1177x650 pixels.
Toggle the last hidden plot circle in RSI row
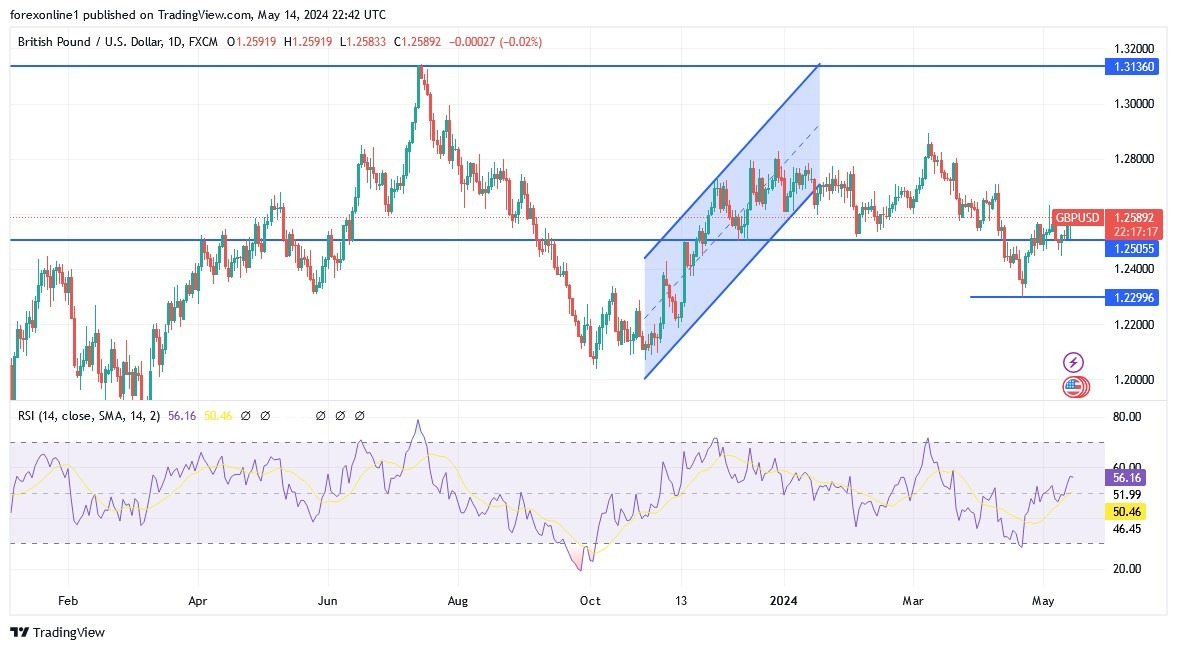tap(360, 415)
